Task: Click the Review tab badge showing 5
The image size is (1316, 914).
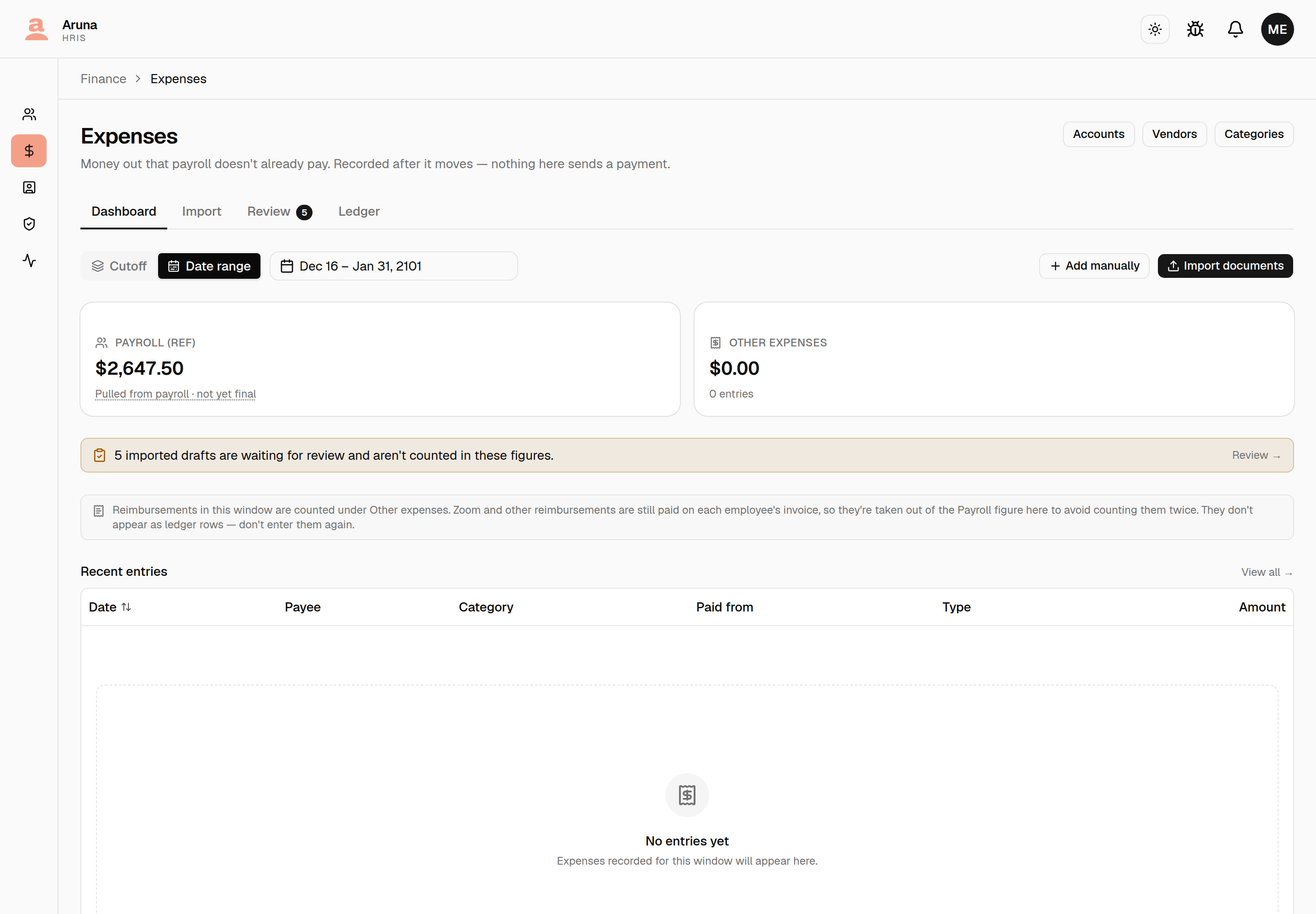Action: [x=304, y=213]
